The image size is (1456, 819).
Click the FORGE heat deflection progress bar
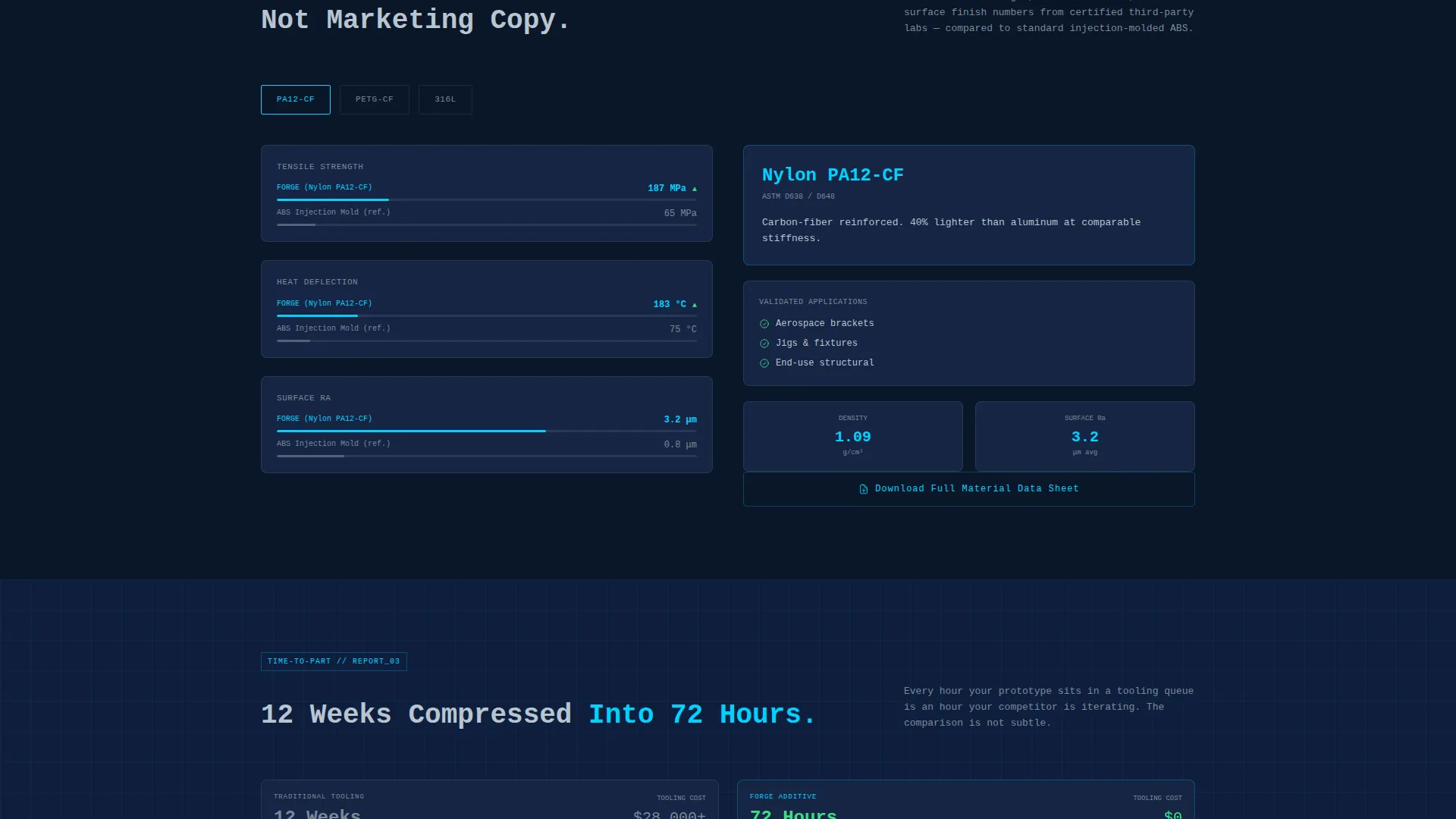[487, 315]
